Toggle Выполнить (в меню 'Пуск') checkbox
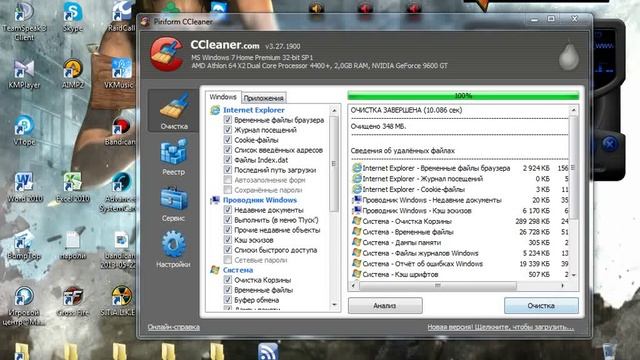Viewport: 640px width, 360px height. pos(228,220)
